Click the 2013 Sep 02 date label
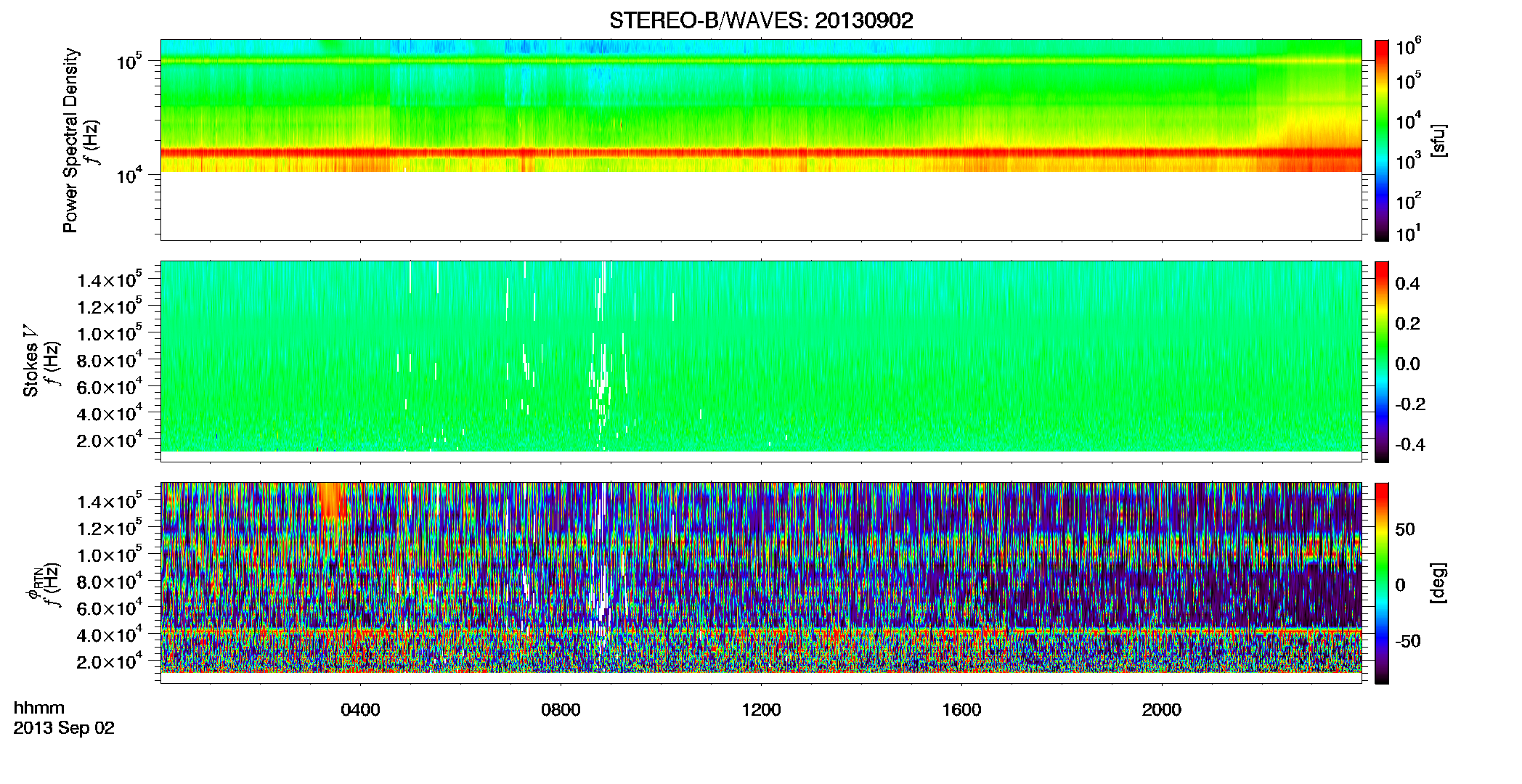Screen dimensions: 1522x784 coord(64,728)
